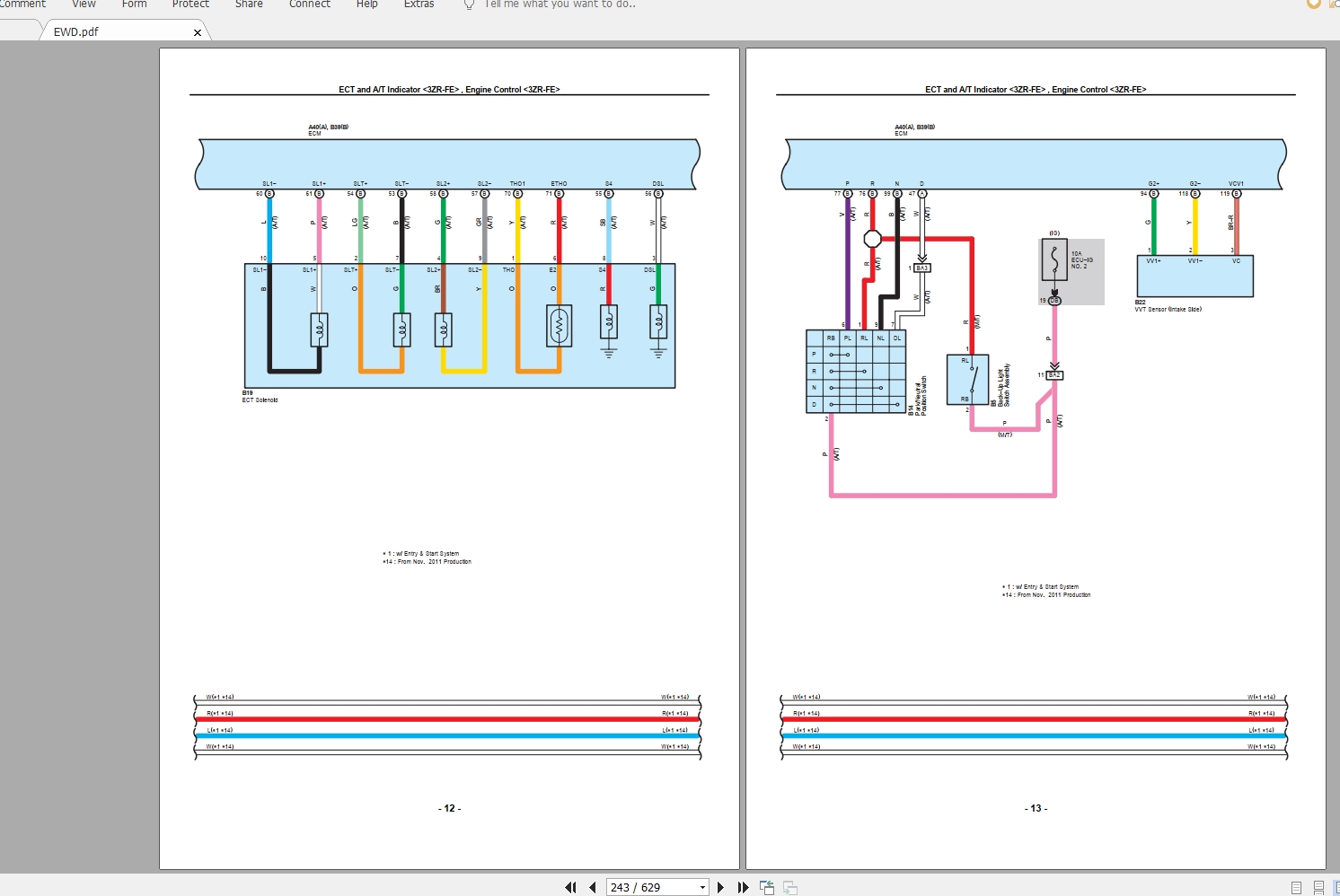The height and width of the screenshot is (896, 1340).
Task: Click the note text on page 13
Action: pos(1046,591)
